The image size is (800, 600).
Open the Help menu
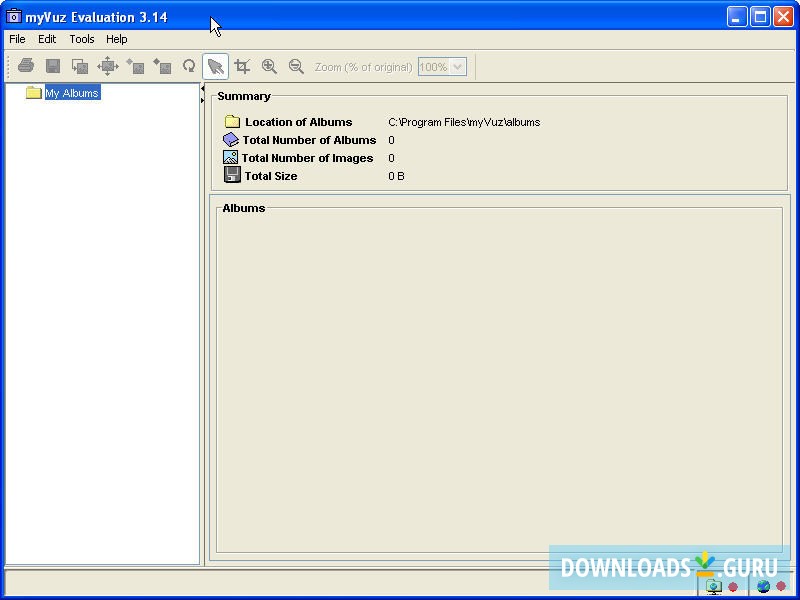(x=116, y=39)
